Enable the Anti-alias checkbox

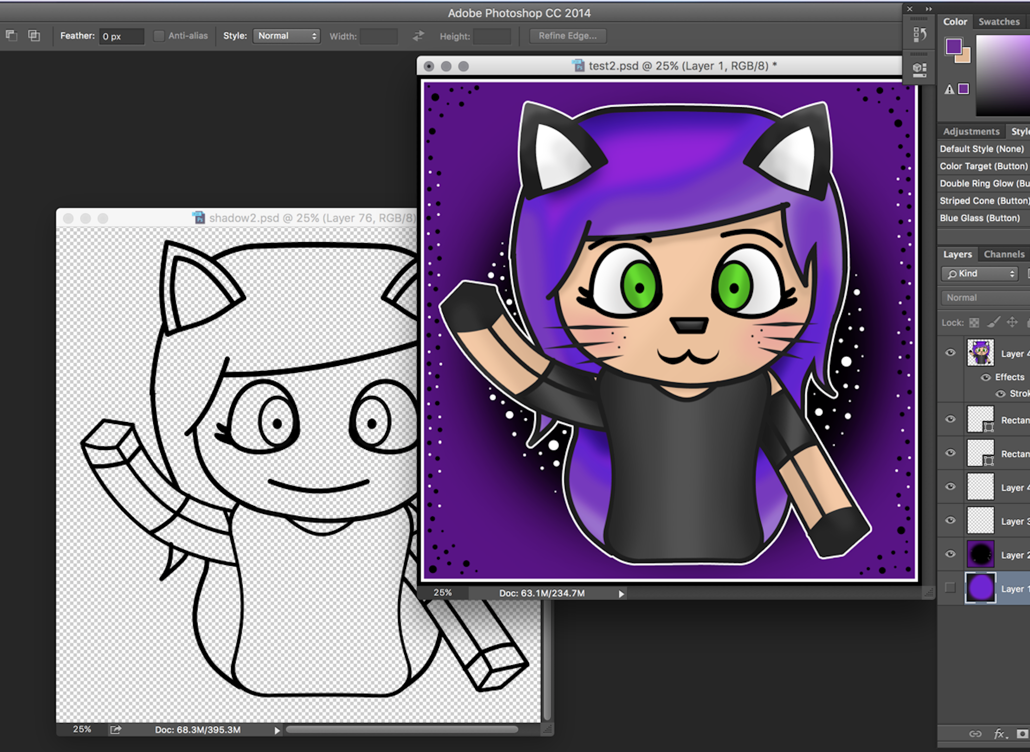click(159, 36)
